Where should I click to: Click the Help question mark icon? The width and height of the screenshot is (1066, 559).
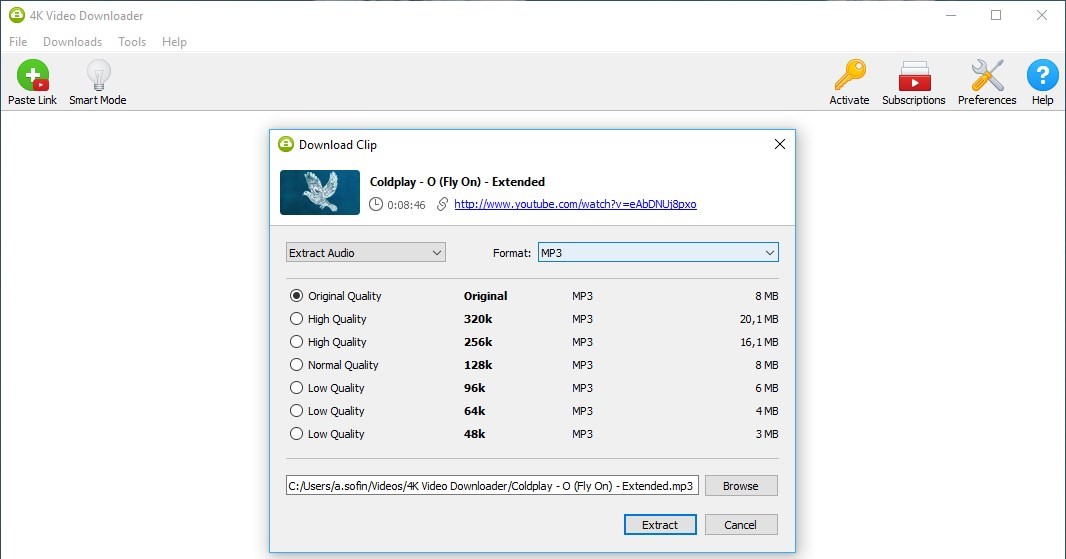coord(1042,75)
